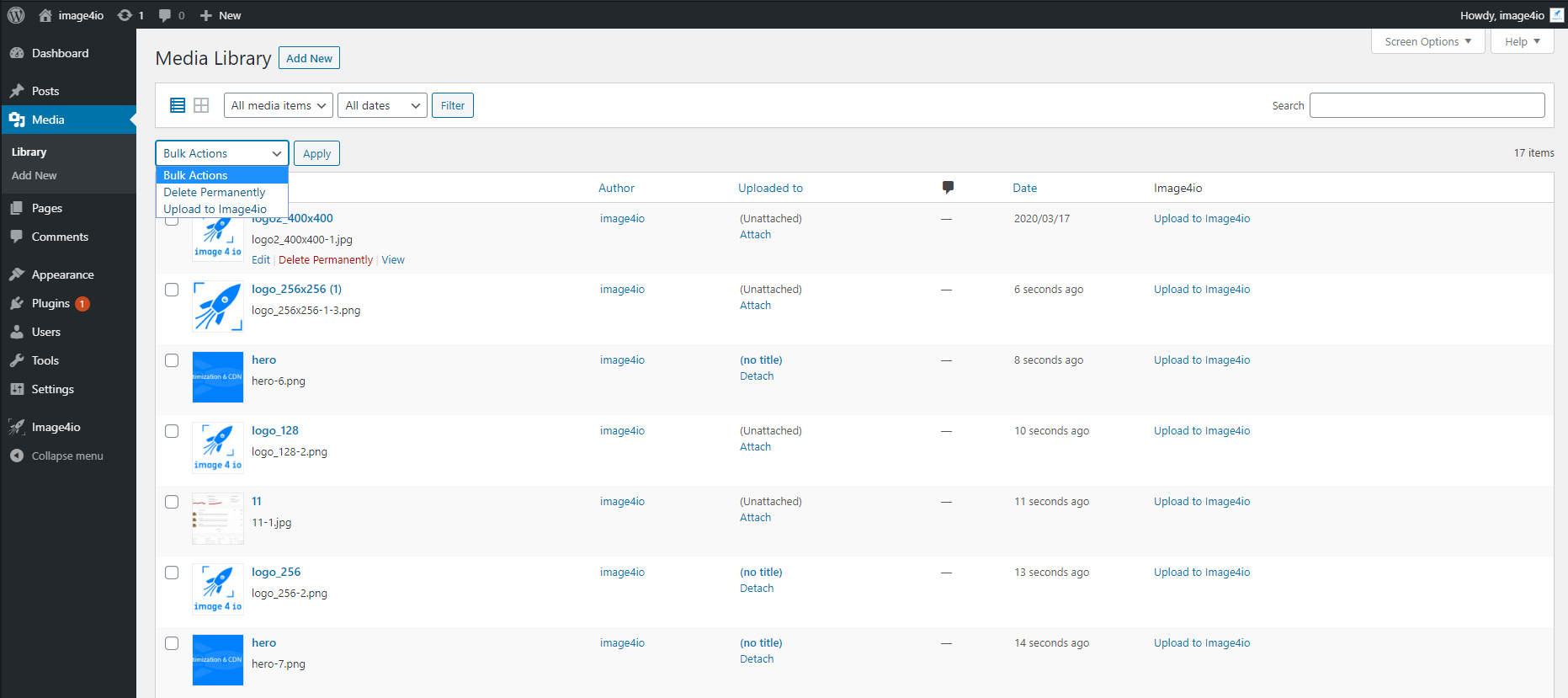Screen dimensions: 1568x698
Task: Upload 11-1.jpg row to Image4io
Action: 1202,501
